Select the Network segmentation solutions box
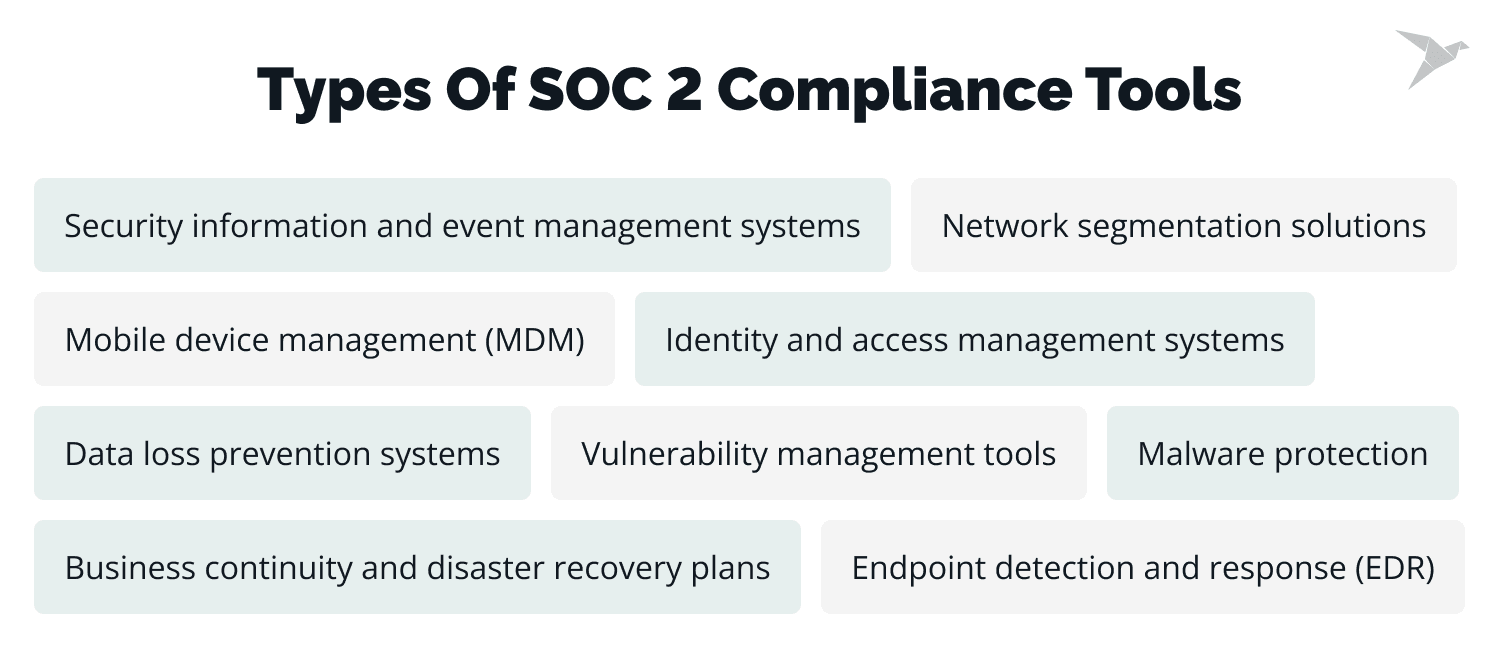The width and height of the screenshot is (1500, 664). 1183,226
